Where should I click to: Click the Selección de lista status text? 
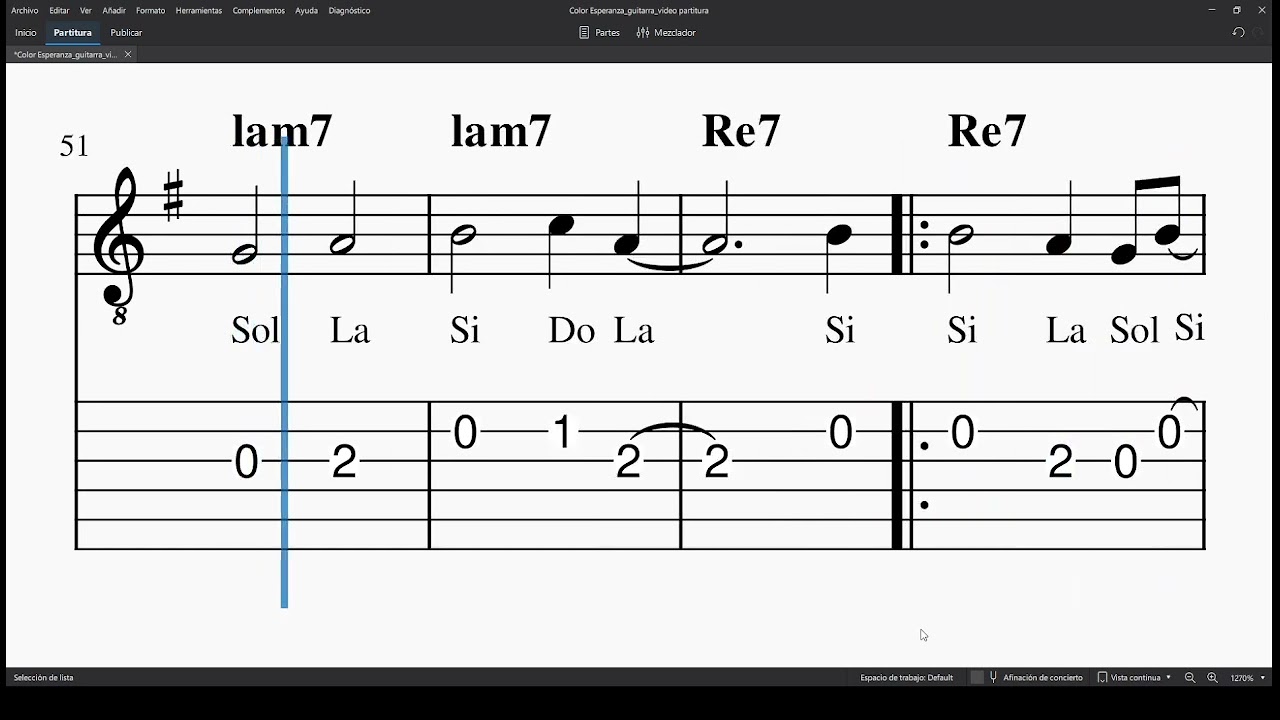coord(43,677)
